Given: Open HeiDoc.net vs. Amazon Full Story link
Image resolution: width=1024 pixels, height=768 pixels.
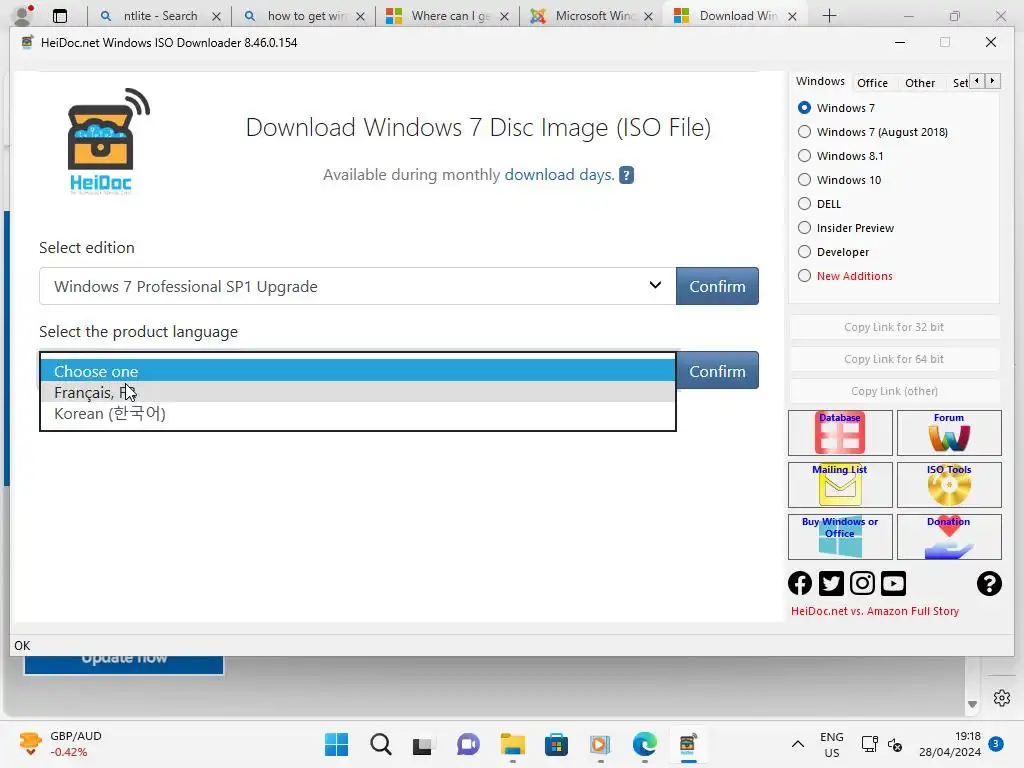Looking at the screenshot, I should pos(875,611).
